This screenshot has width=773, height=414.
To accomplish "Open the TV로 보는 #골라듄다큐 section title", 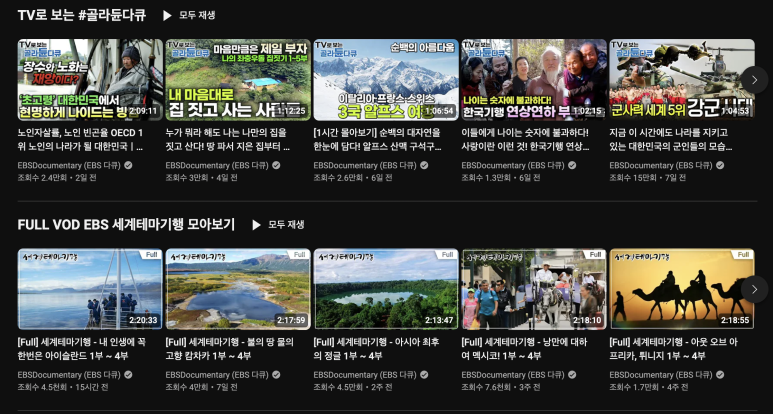I will [82, 15].
